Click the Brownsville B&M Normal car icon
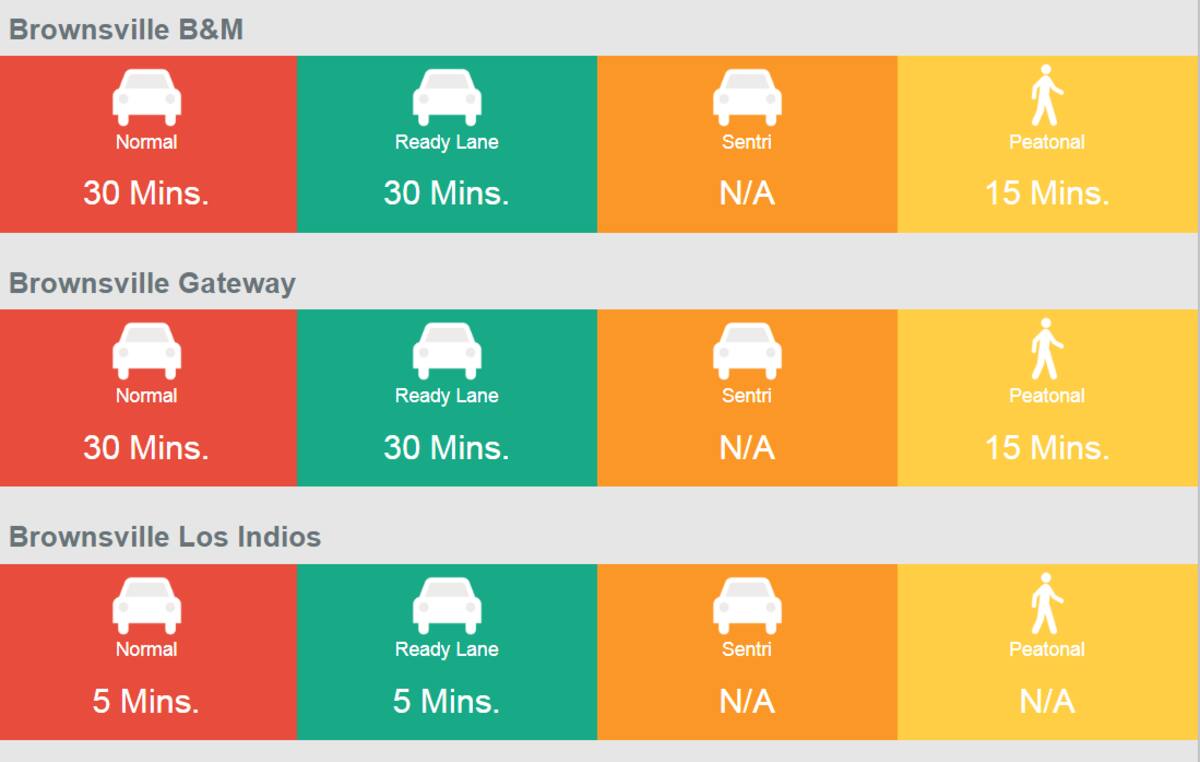 click(146, 97)
